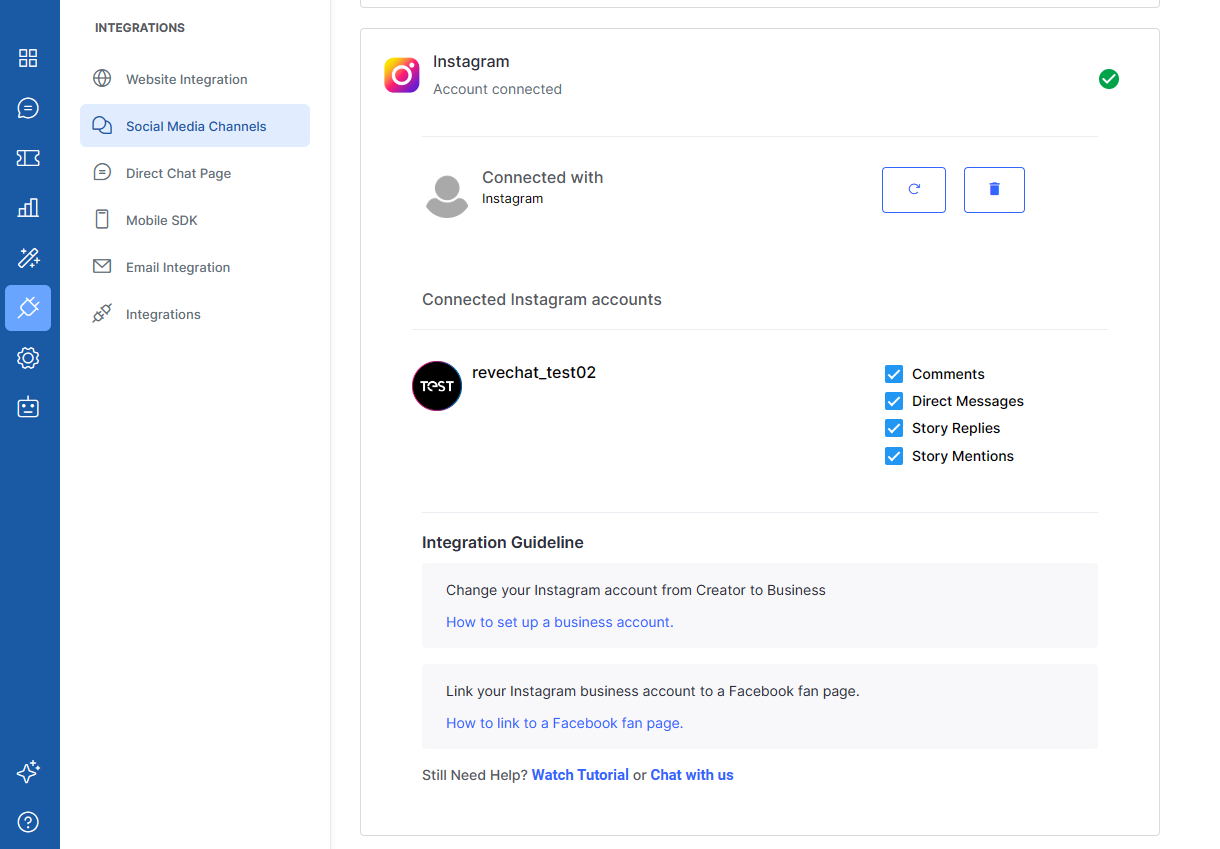Click the 'Connected with' label

[543, 177]
